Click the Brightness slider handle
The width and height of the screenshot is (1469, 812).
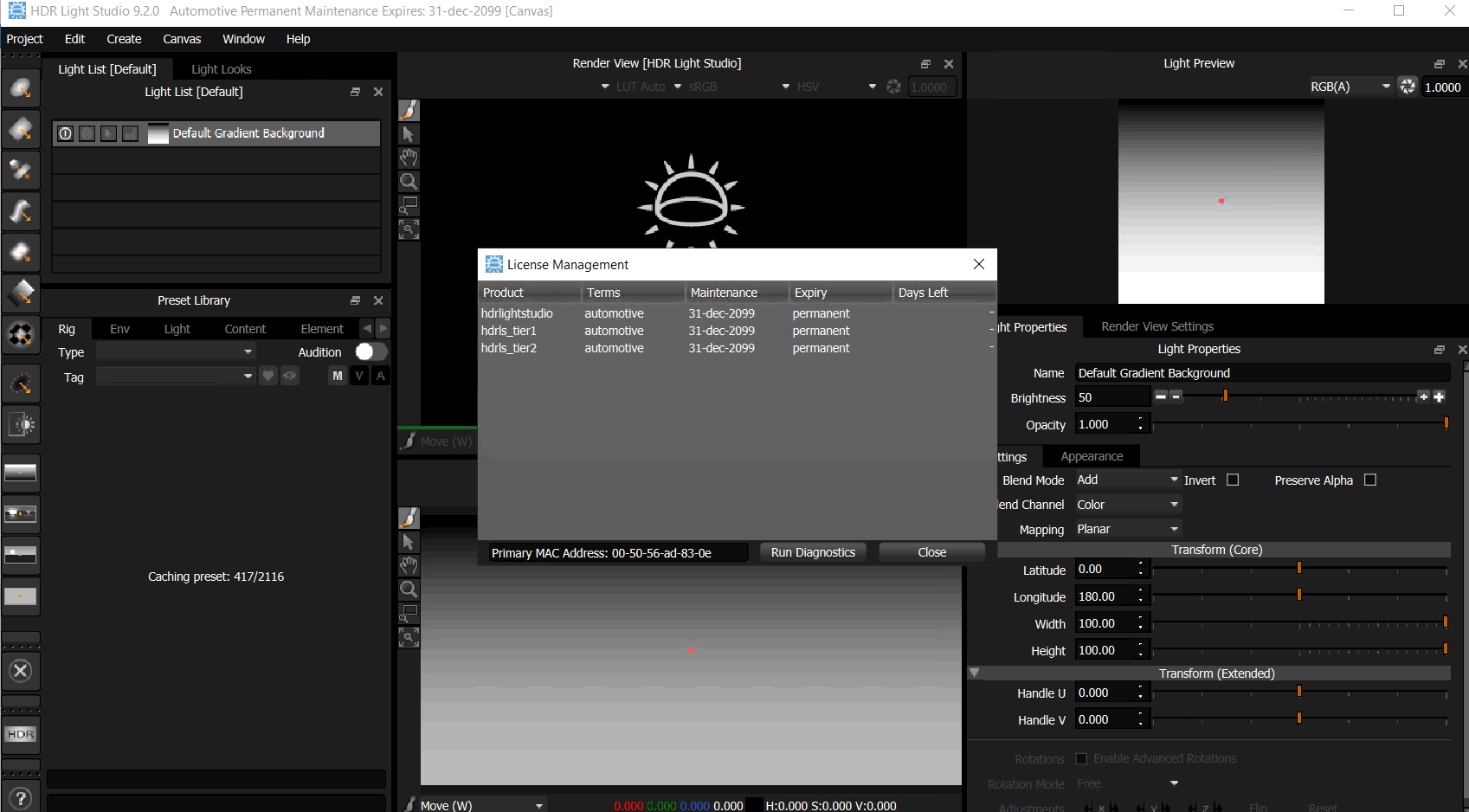coord(1225,396)
